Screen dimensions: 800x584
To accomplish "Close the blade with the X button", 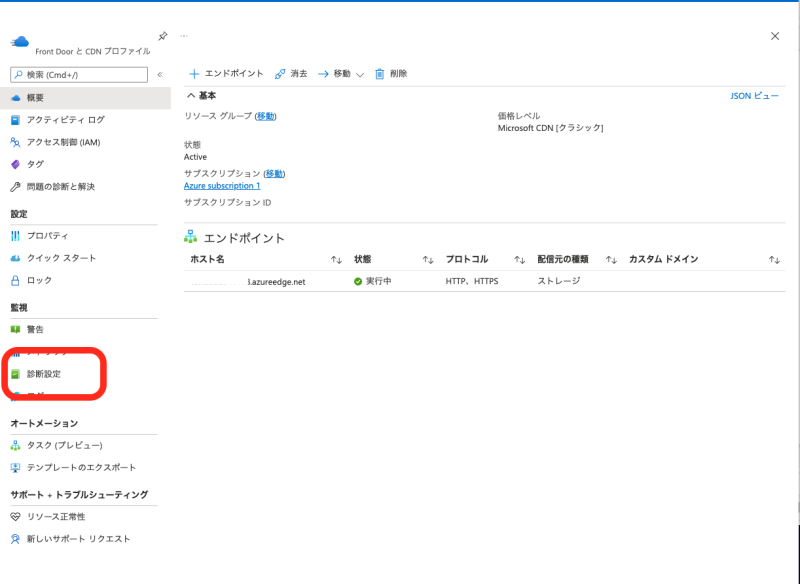I will pyautogui.click(x=775, y=36).
